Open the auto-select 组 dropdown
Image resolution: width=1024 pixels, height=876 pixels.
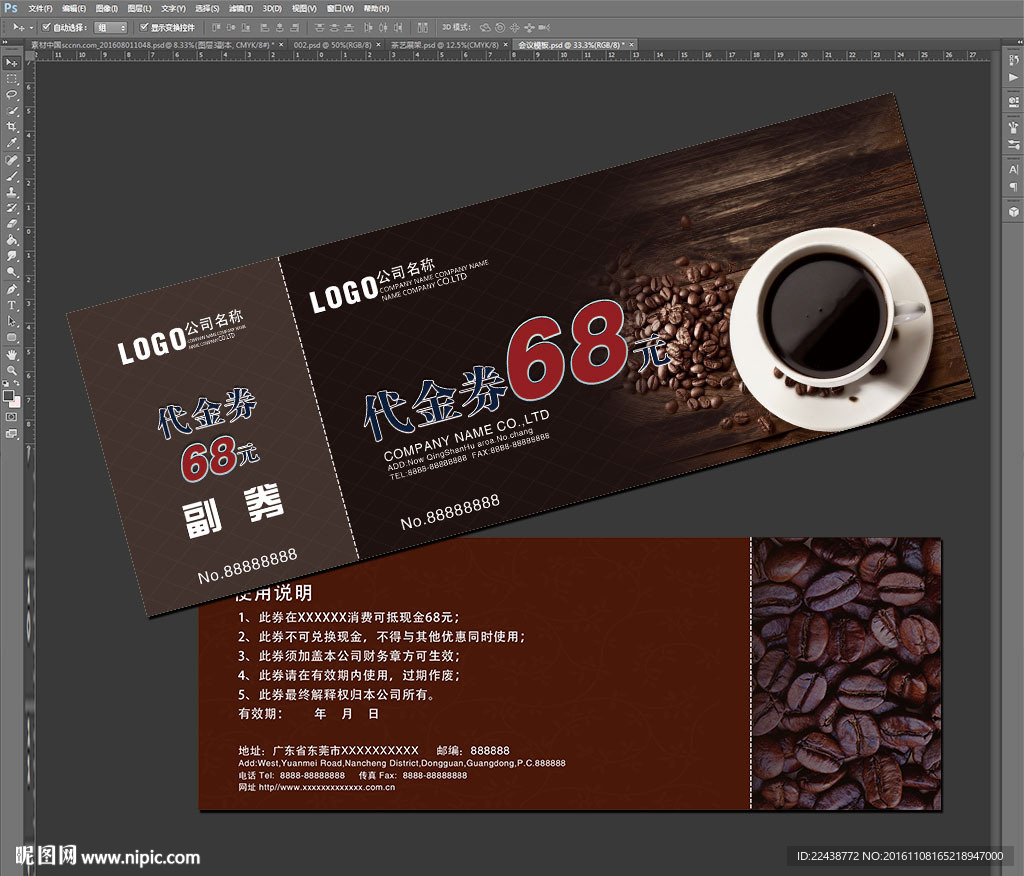point(110,27)
